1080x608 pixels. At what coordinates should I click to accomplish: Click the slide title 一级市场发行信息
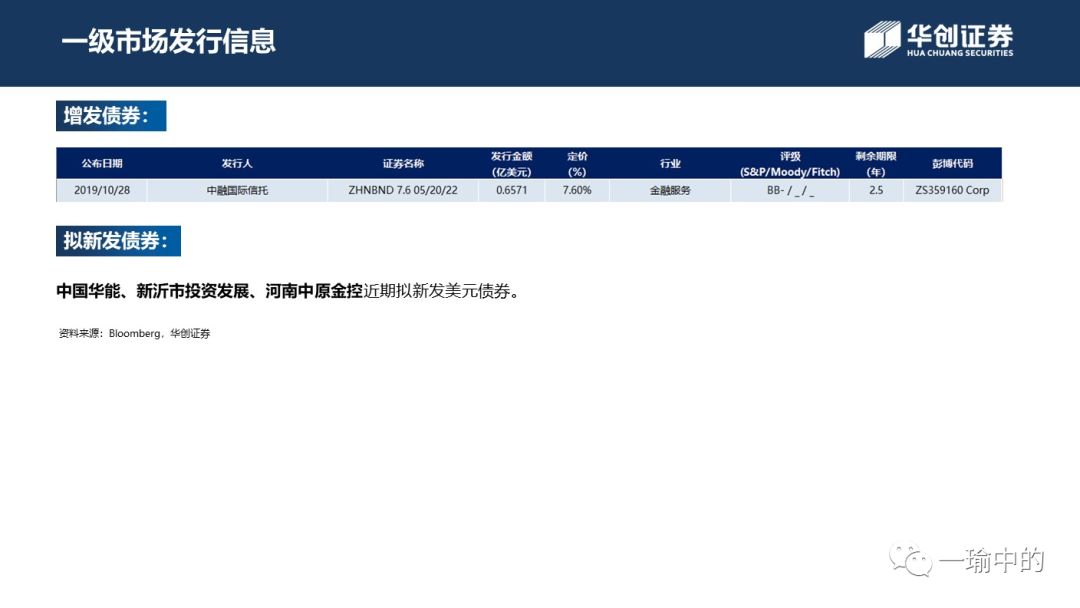tap(169, 41)
